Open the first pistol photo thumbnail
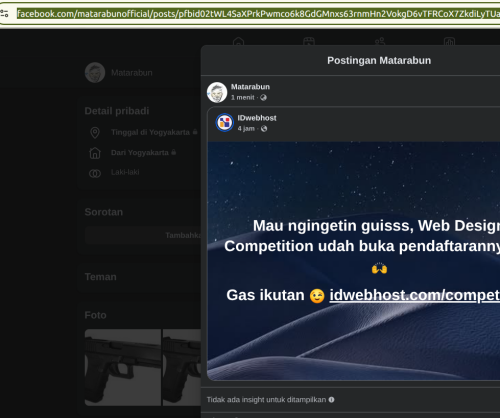 click(x=123, y=367)
